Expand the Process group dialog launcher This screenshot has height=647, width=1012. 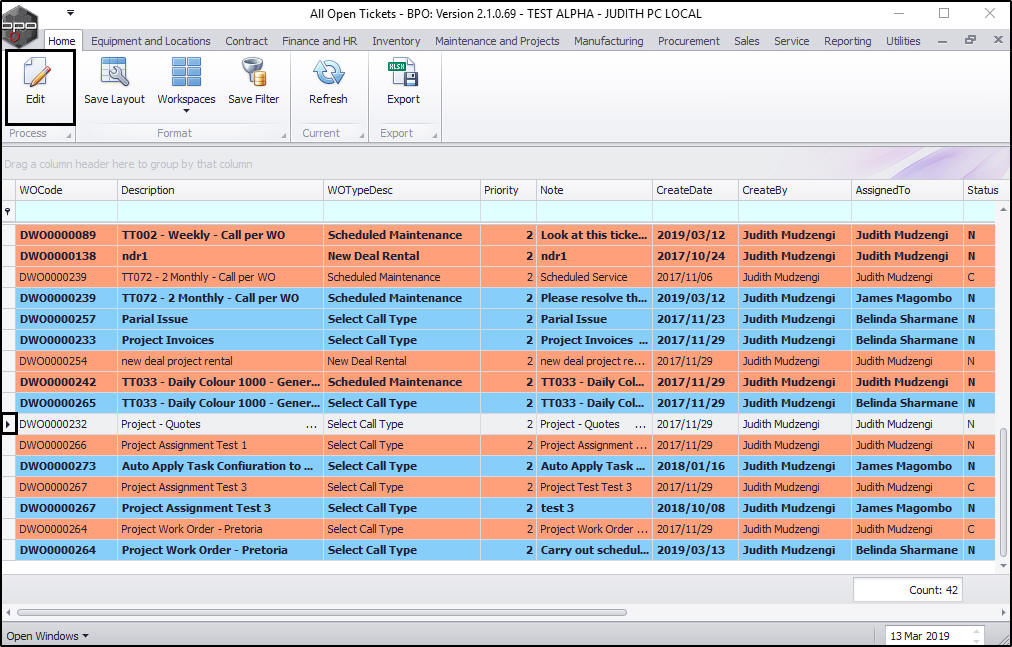click(x=67, y=134)
